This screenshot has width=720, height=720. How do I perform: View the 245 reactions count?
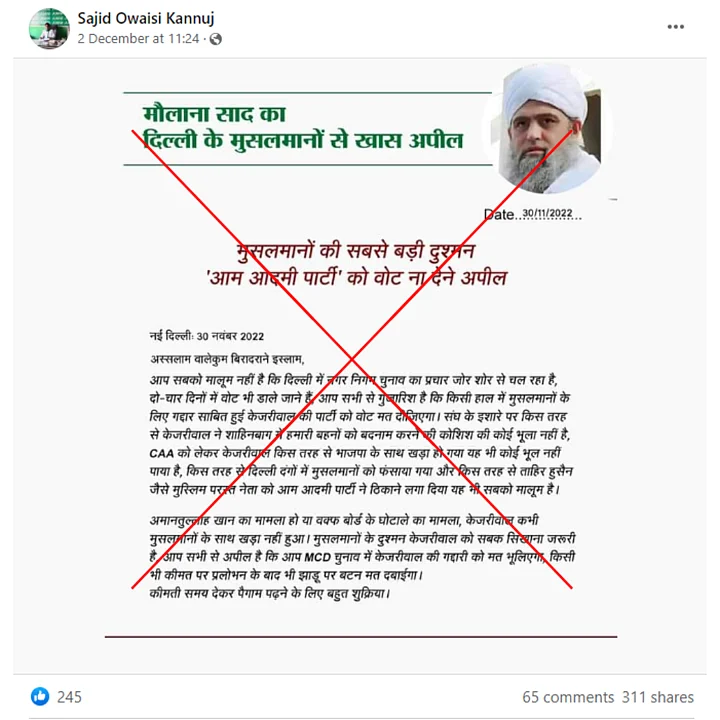tap(69, 697)
